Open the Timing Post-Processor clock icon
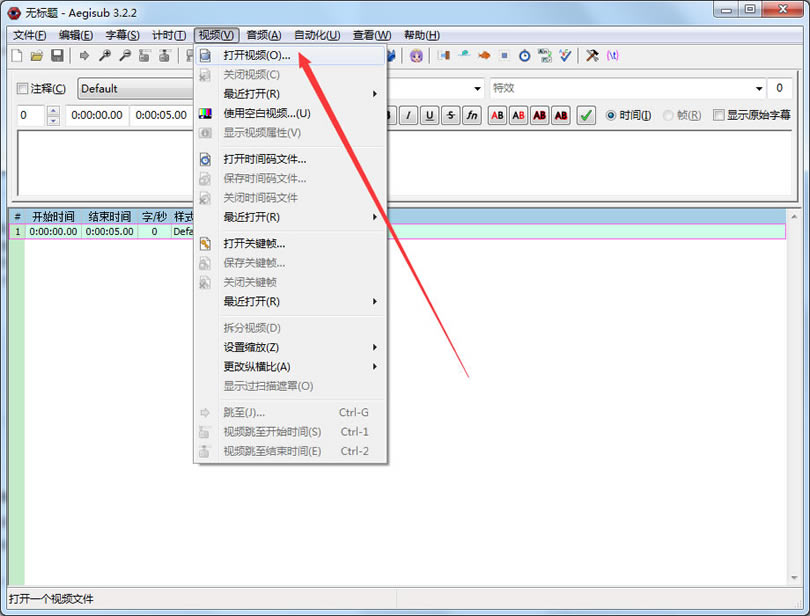This screenshot has width=810, height=616. point(524,56)
